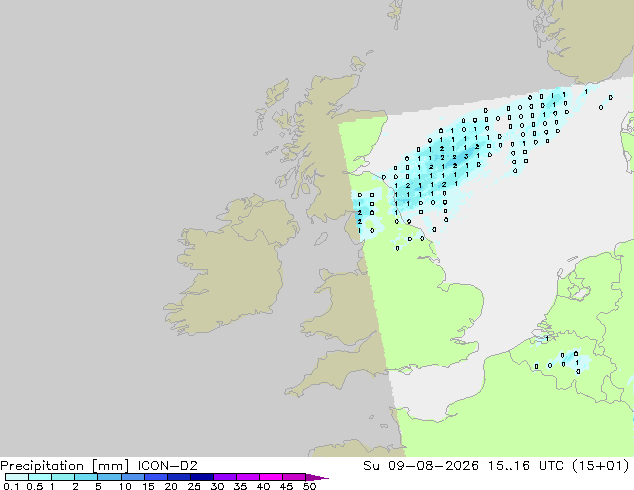Select the '(15+01)' forecast step label
Image resolution: width=634 pixels, height=490 pixels.
tap(601, 466)
